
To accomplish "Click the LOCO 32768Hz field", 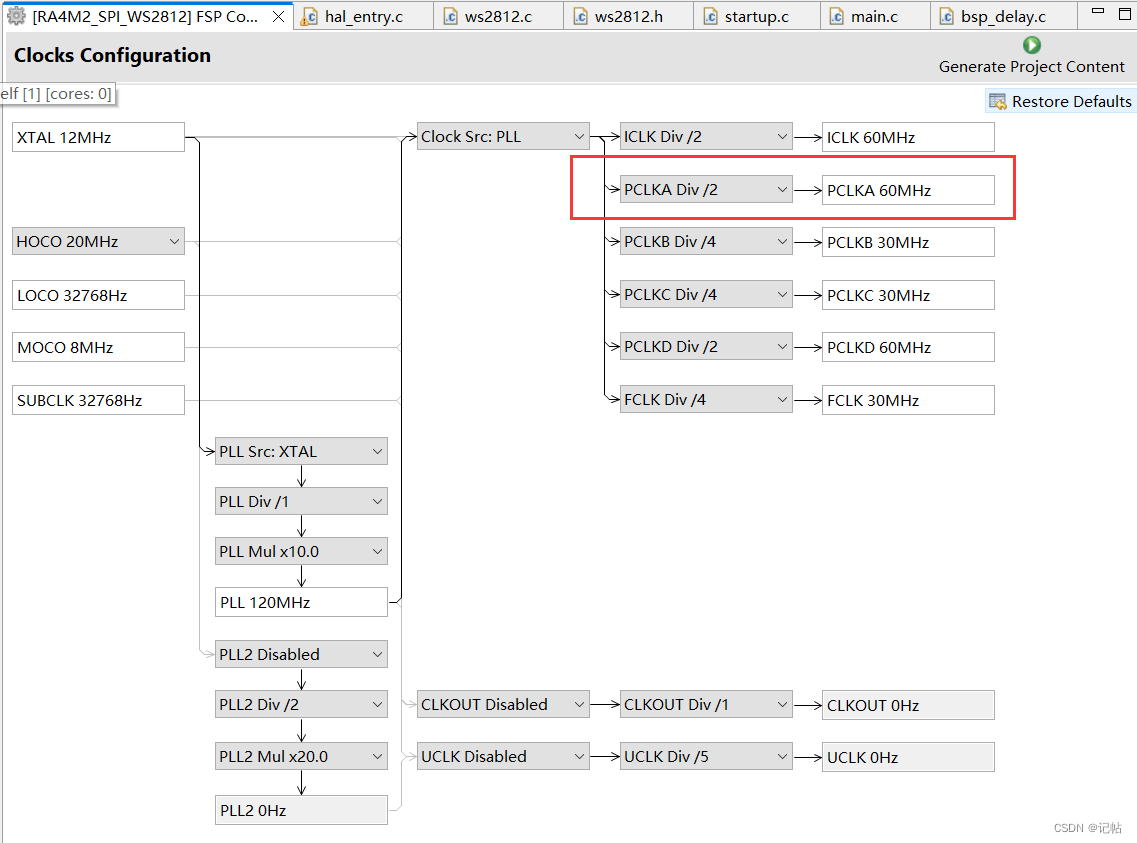I will 98,295.
